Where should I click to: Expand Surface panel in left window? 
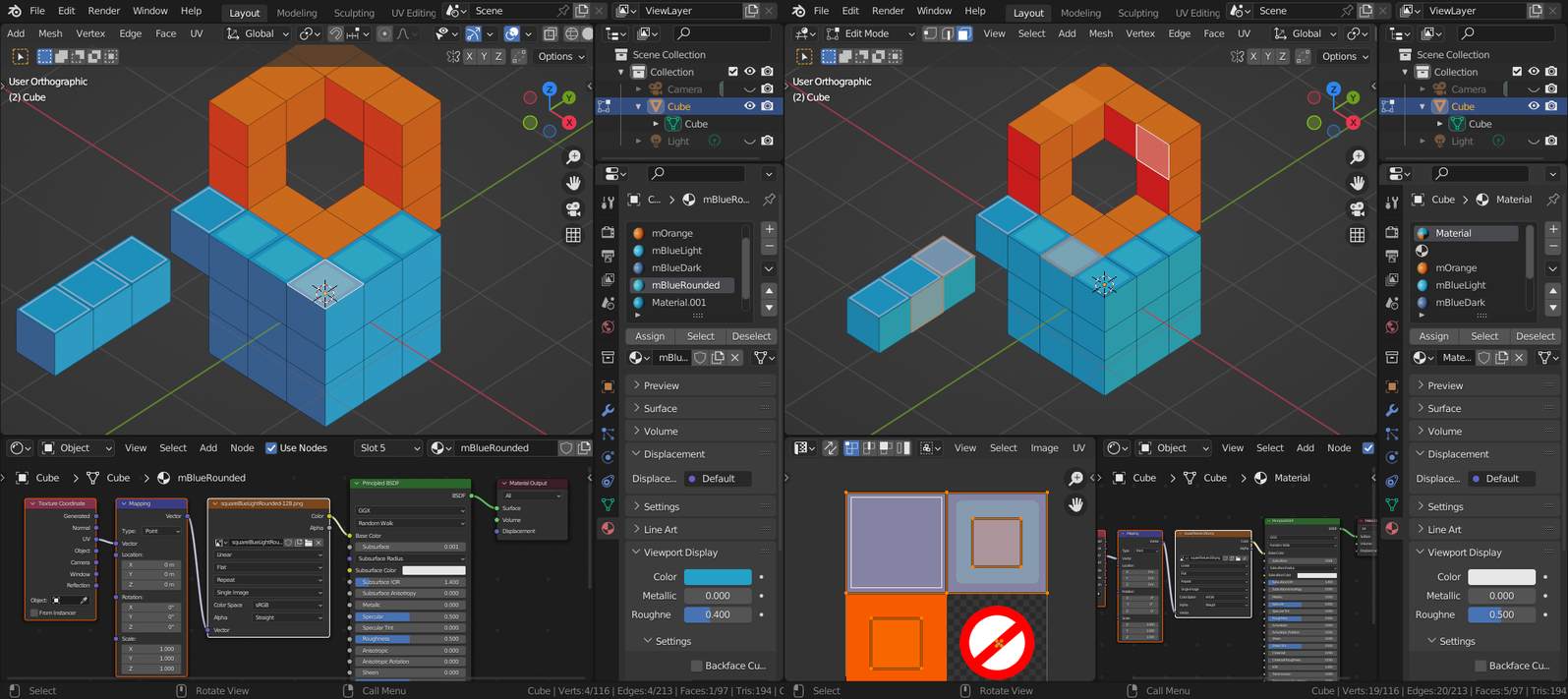(x=702, y=408)
